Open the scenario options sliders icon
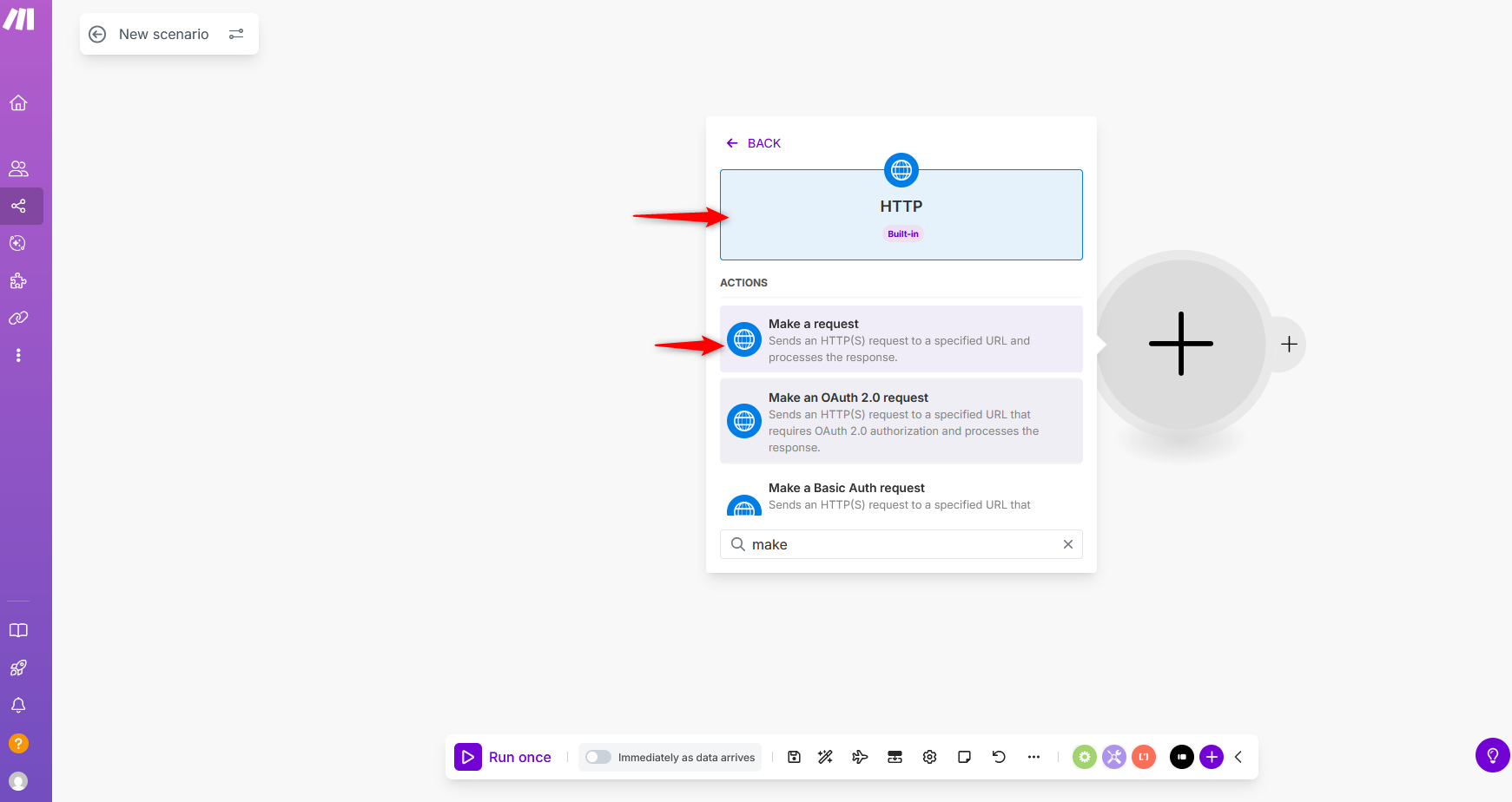This screenshot has width=1512, height=802. click(x=236, y=34)
